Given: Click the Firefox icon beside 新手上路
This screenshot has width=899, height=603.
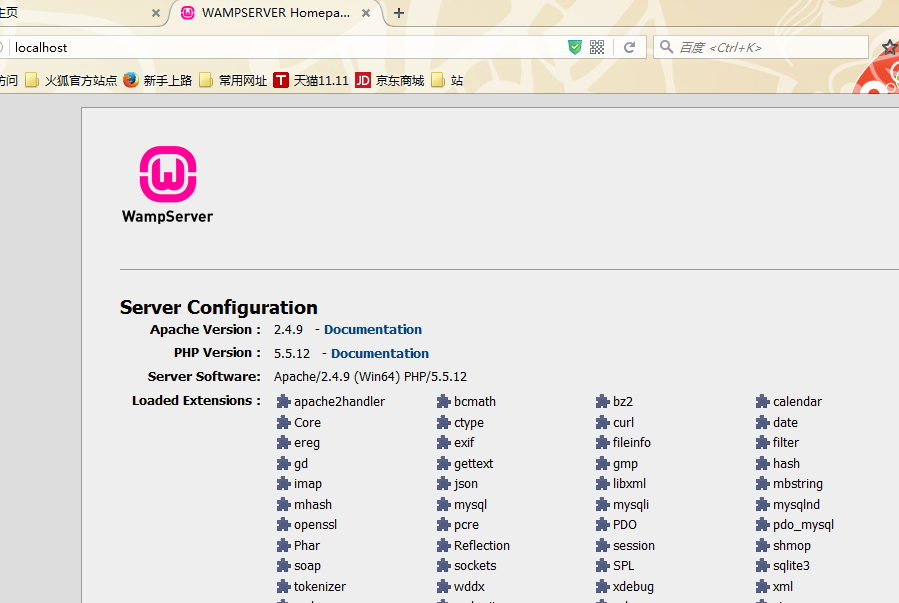Looking at the screenshot, I should tap(131, 80).
